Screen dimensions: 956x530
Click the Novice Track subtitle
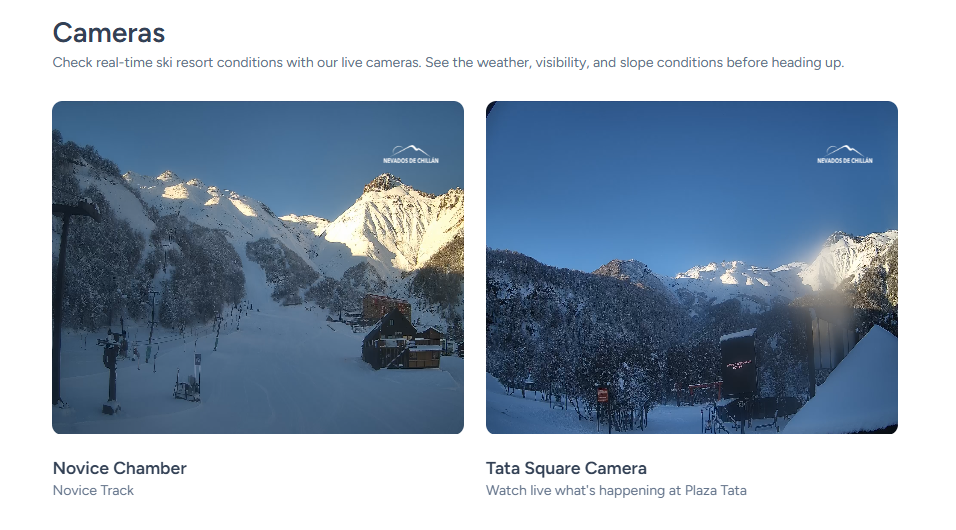[93, 490]
